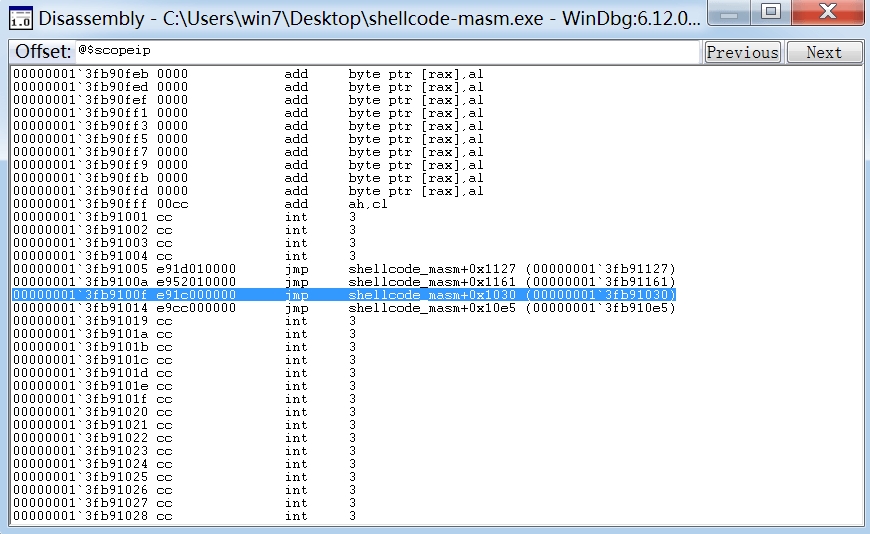Click the int 3 line at 3fb91020

pos(200,412)
